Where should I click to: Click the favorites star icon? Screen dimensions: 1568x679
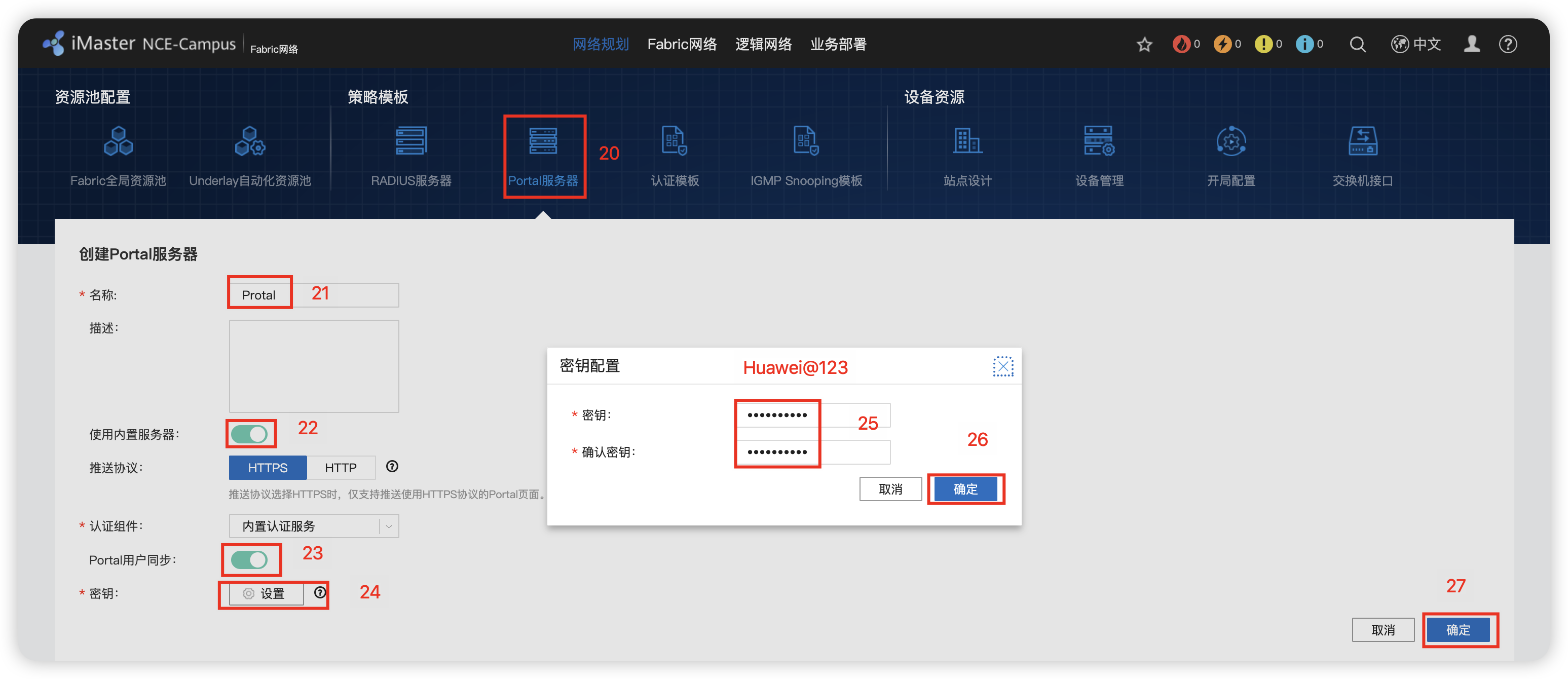[x=1144, y=45]
